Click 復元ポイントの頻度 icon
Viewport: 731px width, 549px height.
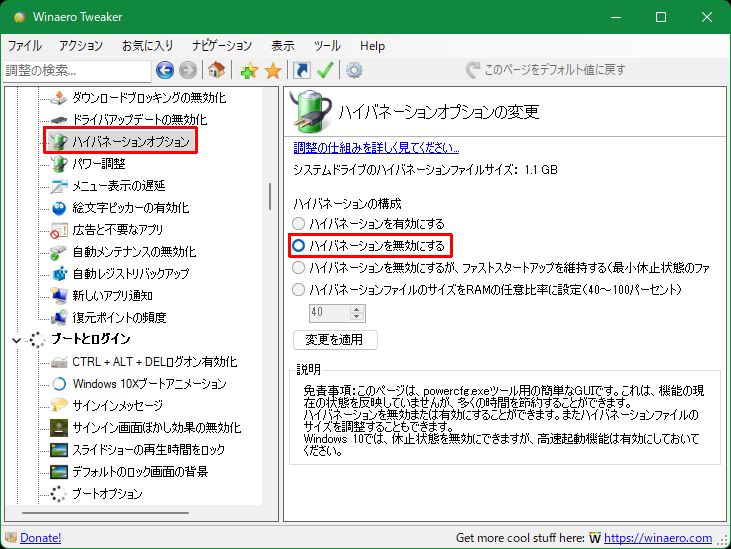point(59,317)
